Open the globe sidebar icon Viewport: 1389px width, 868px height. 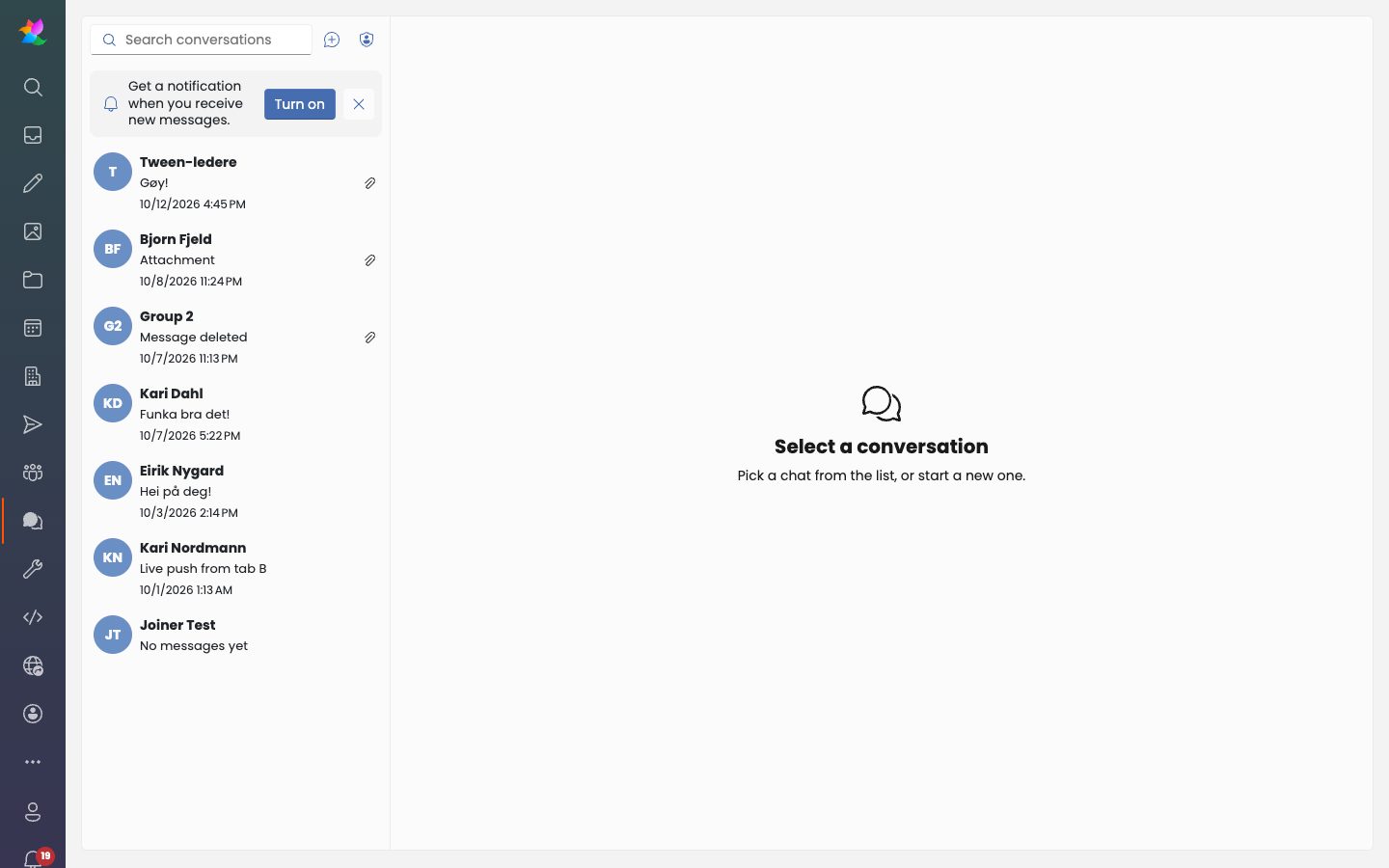(33, 665)
